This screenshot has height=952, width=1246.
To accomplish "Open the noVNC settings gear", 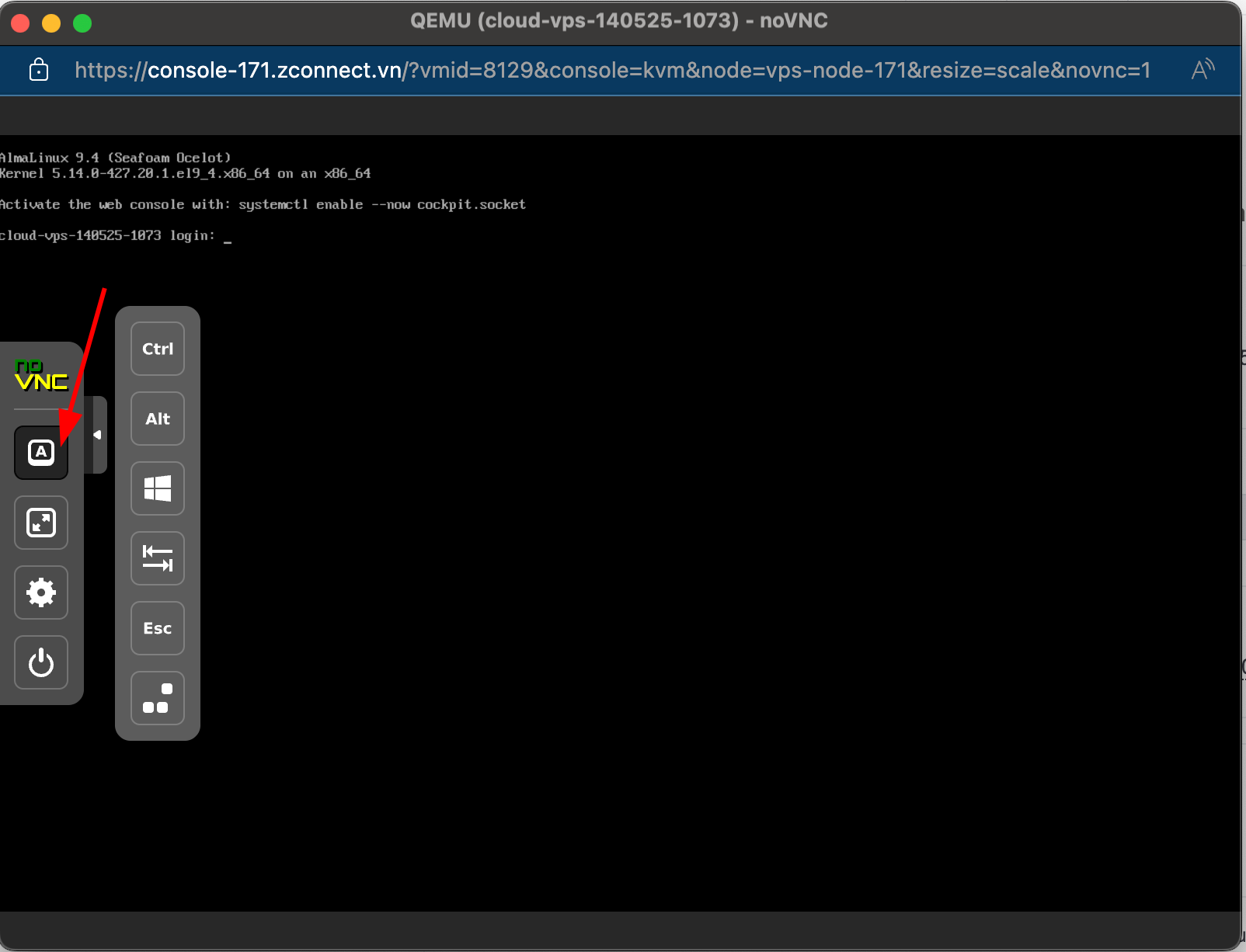I will pyautogui.click(x=41, y=592).
